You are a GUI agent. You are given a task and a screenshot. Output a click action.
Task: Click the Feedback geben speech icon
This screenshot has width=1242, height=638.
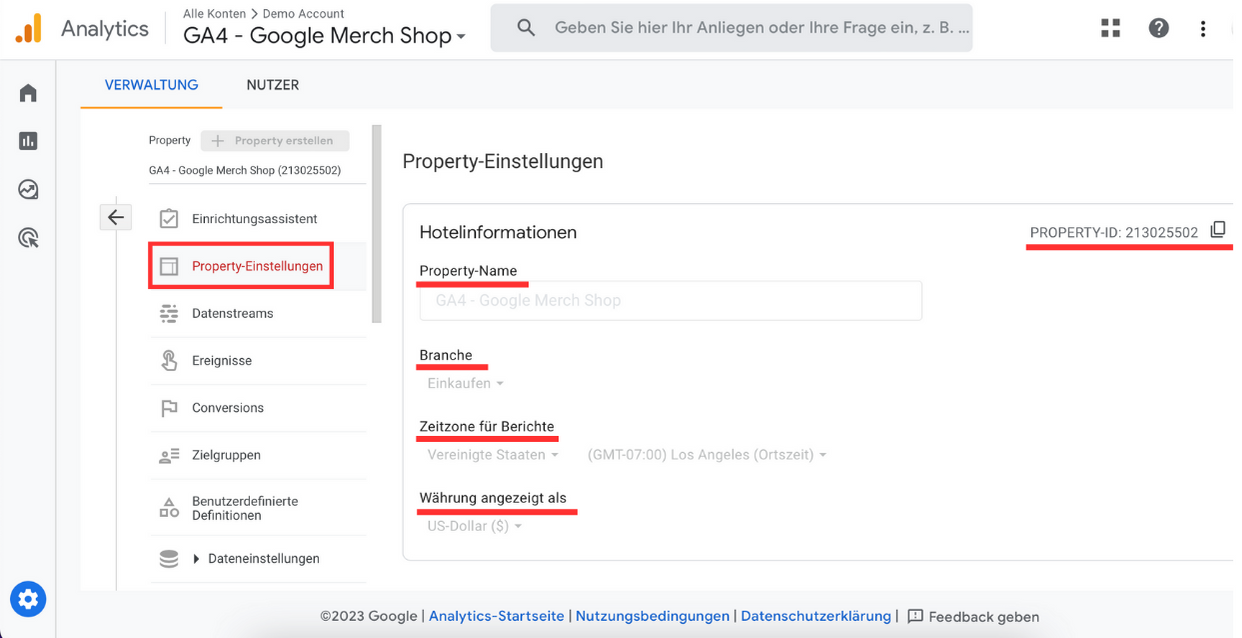tap(915, 616)
